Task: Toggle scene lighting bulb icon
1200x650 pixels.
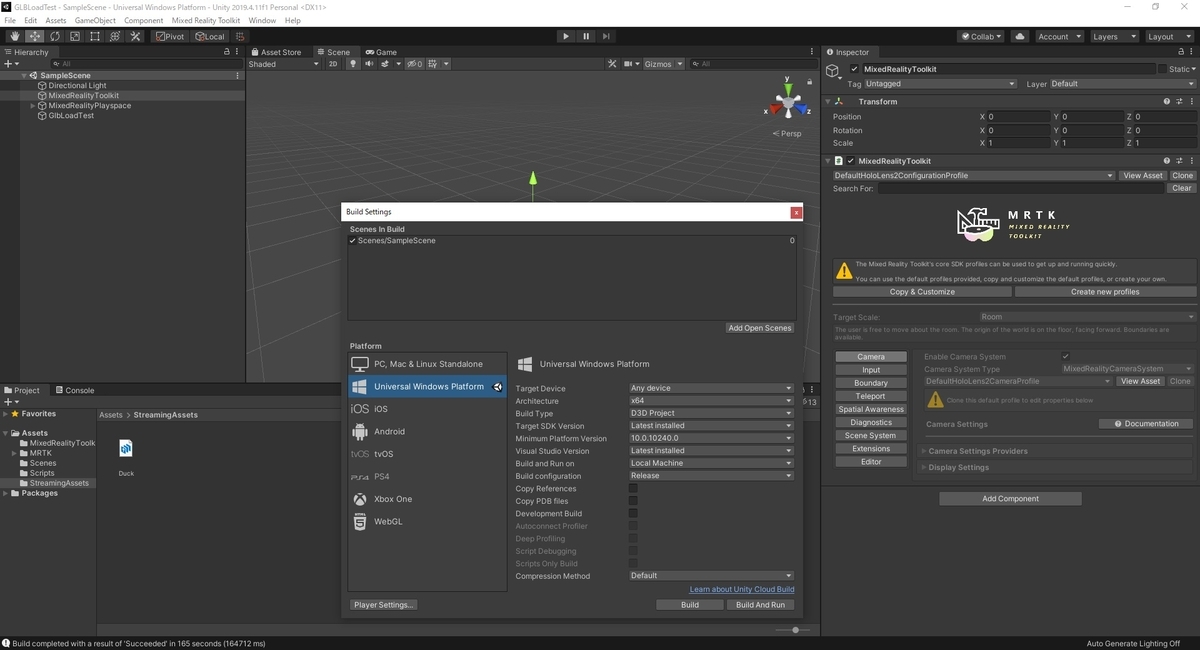Action: point(352,64)
